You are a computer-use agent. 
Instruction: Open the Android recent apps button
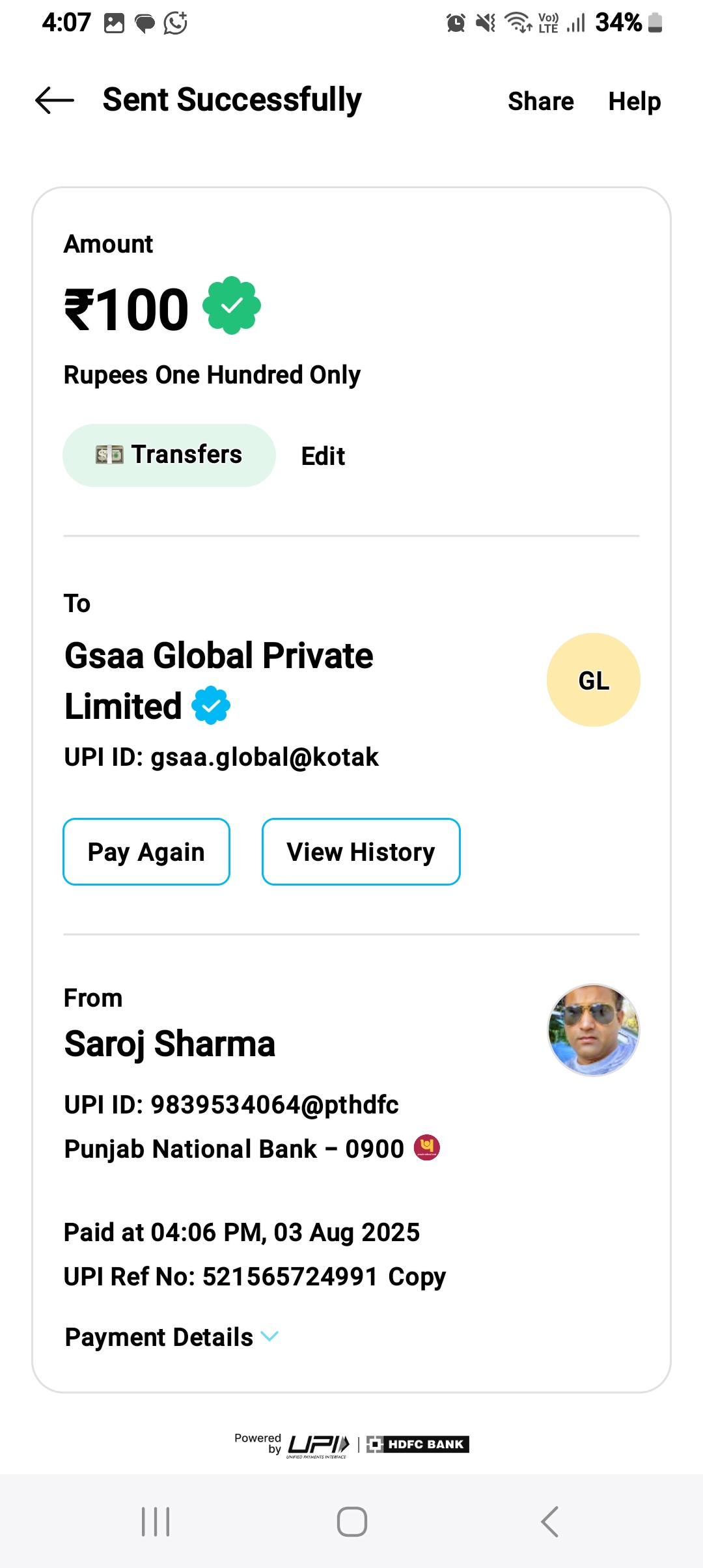point(156,1522)
